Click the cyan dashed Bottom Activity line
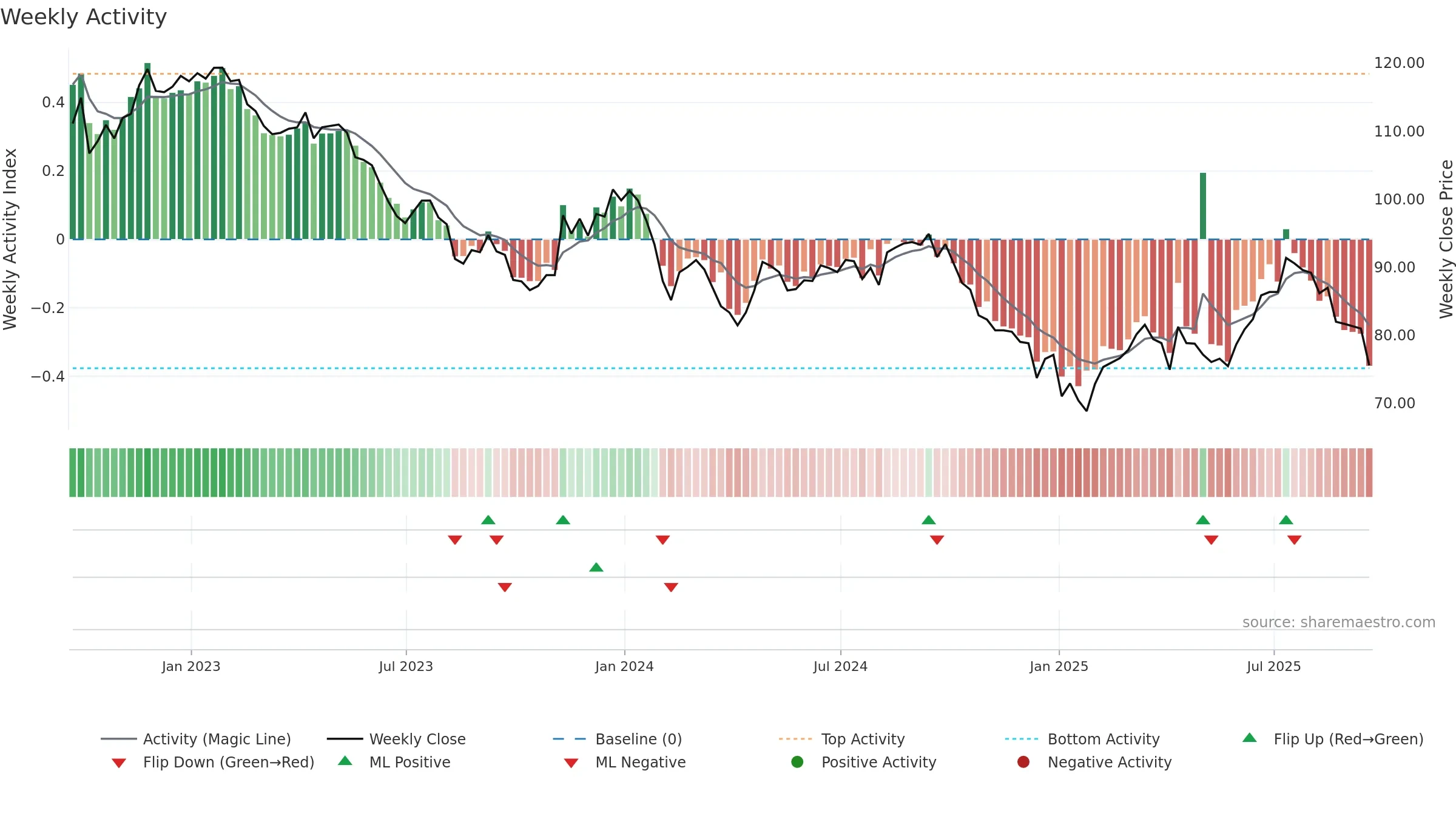Screen dimensions: 1456x819 (720, 368)
